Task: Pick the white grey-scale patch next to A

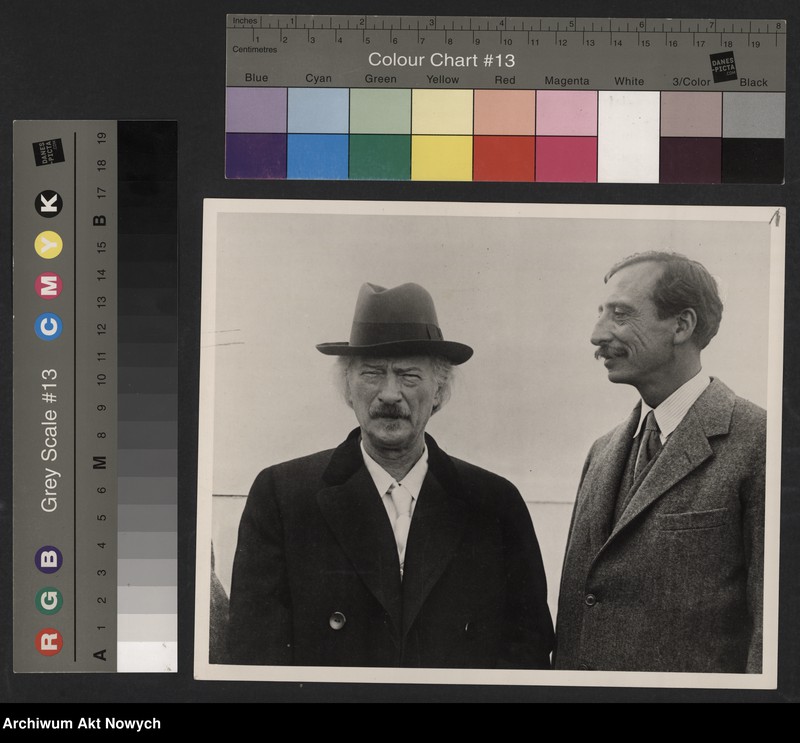Action: pyautogui.click(x=147, y=656)
